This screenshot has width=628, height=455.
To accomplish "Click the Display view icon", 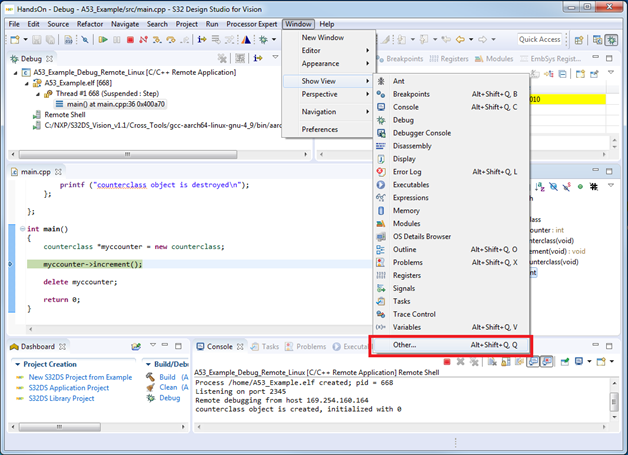I will coord(381,159).
